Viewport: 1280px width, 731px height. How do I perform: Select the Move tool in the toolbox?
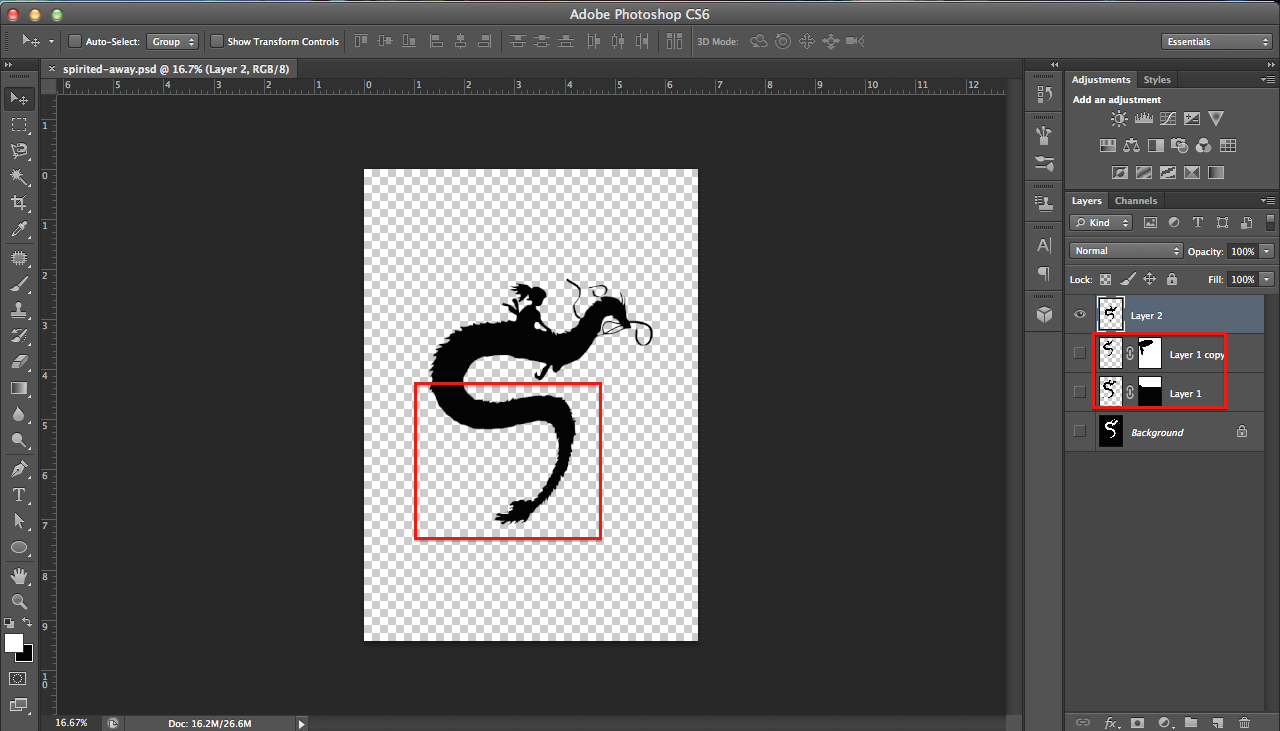click(x=19, y=98)
